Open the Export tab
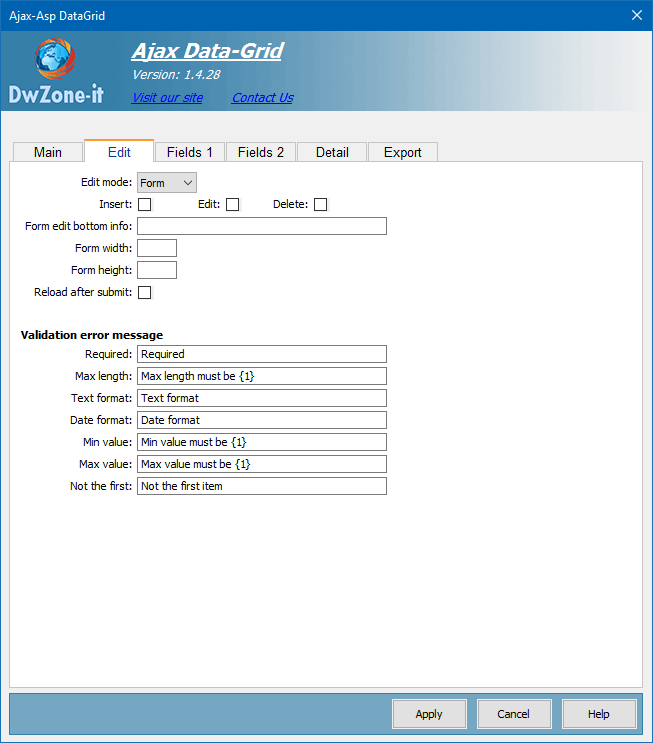Screen dimensions: 653x743 click(402, 152)
